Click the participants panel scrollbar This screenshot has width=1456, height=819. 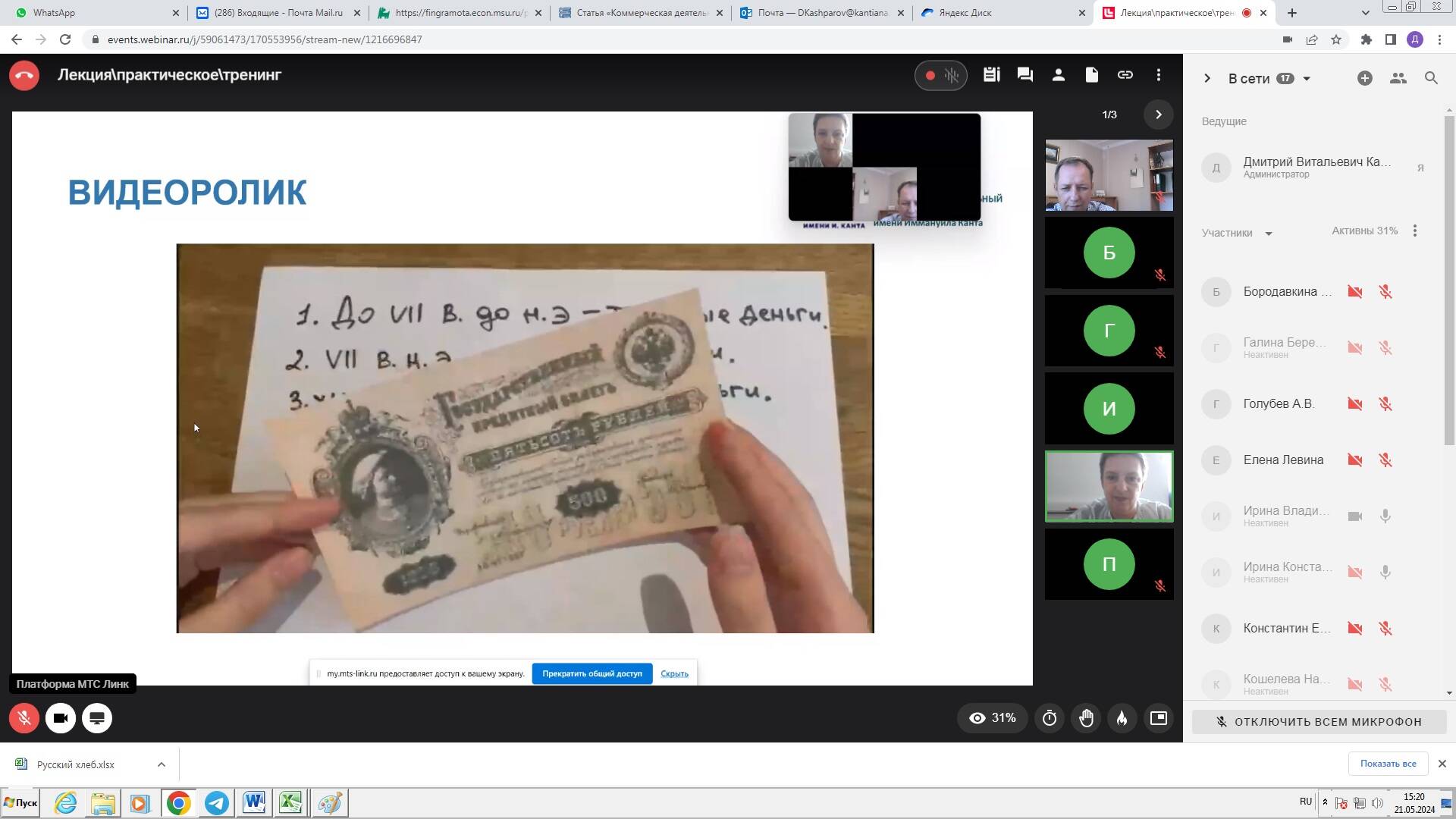click(x=1449, y=281)
